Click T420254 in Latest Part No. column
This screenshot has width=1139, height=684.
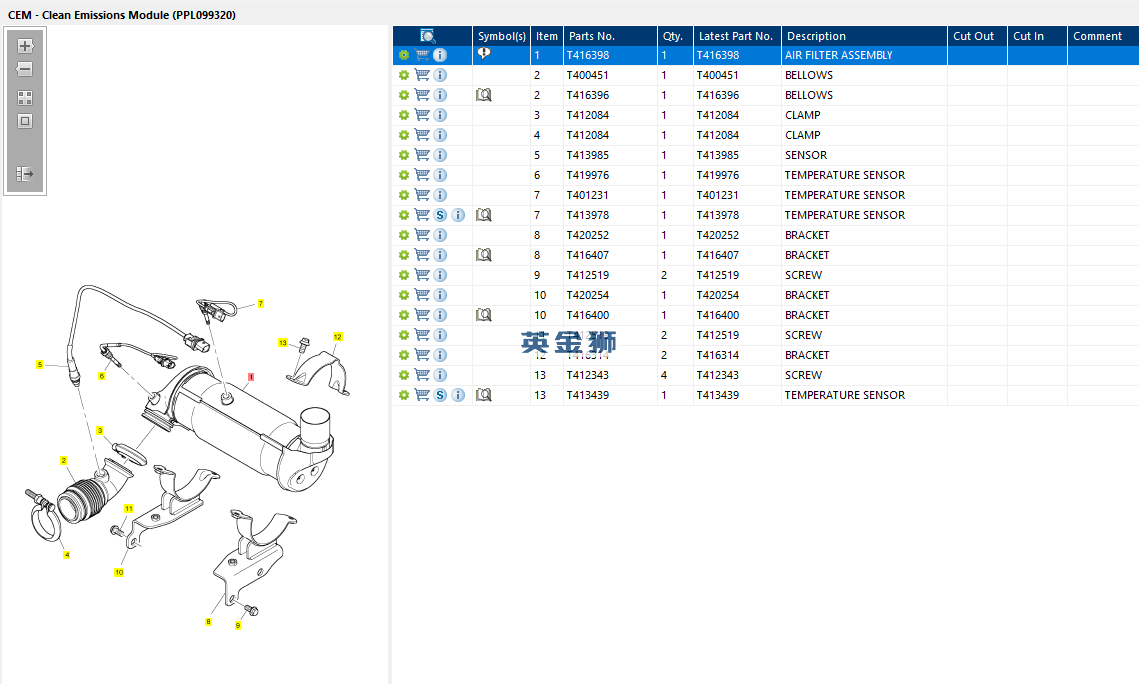(718, 295)
